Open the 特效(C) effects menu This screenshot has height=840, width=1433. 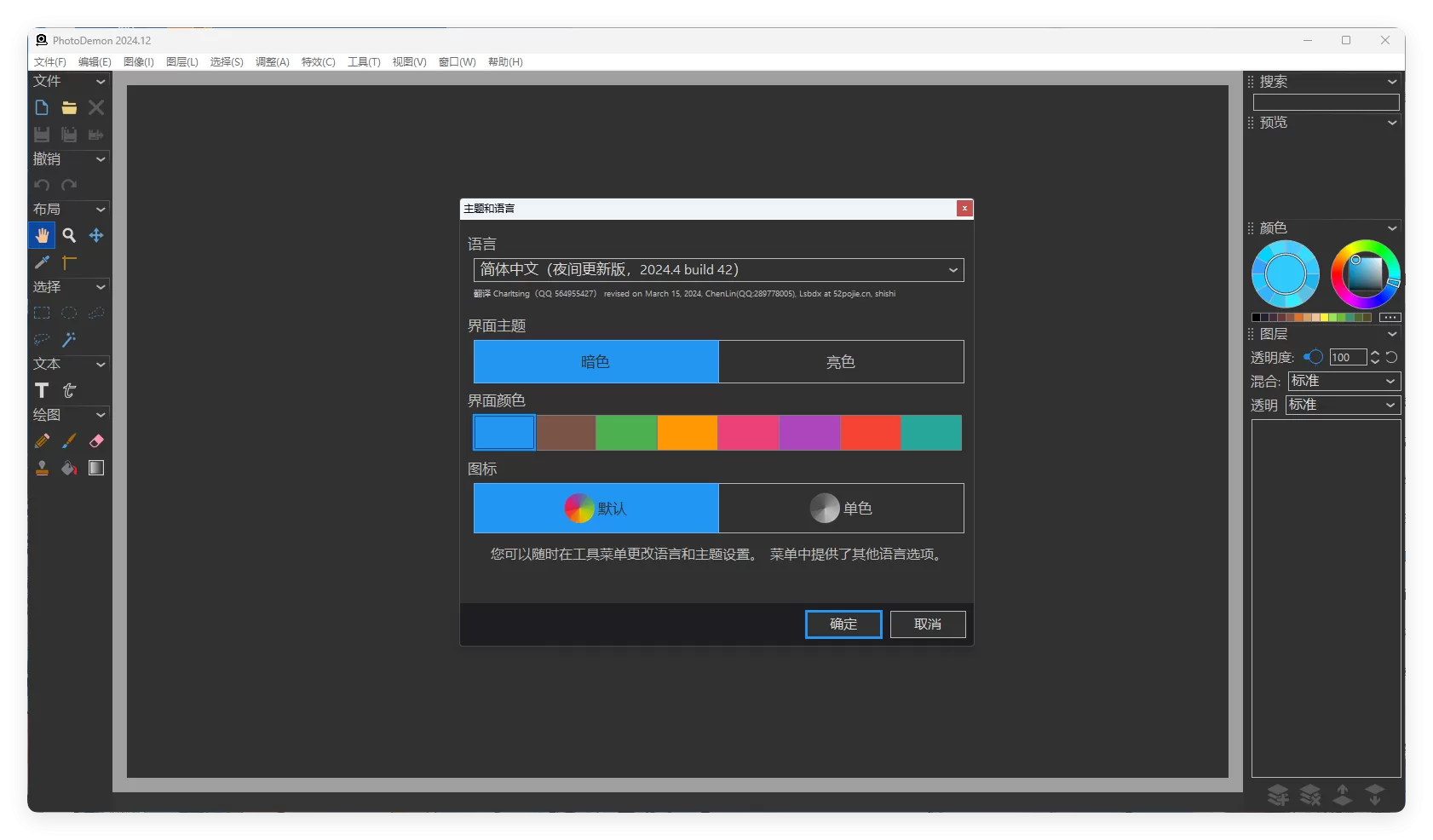coord(319,61)
